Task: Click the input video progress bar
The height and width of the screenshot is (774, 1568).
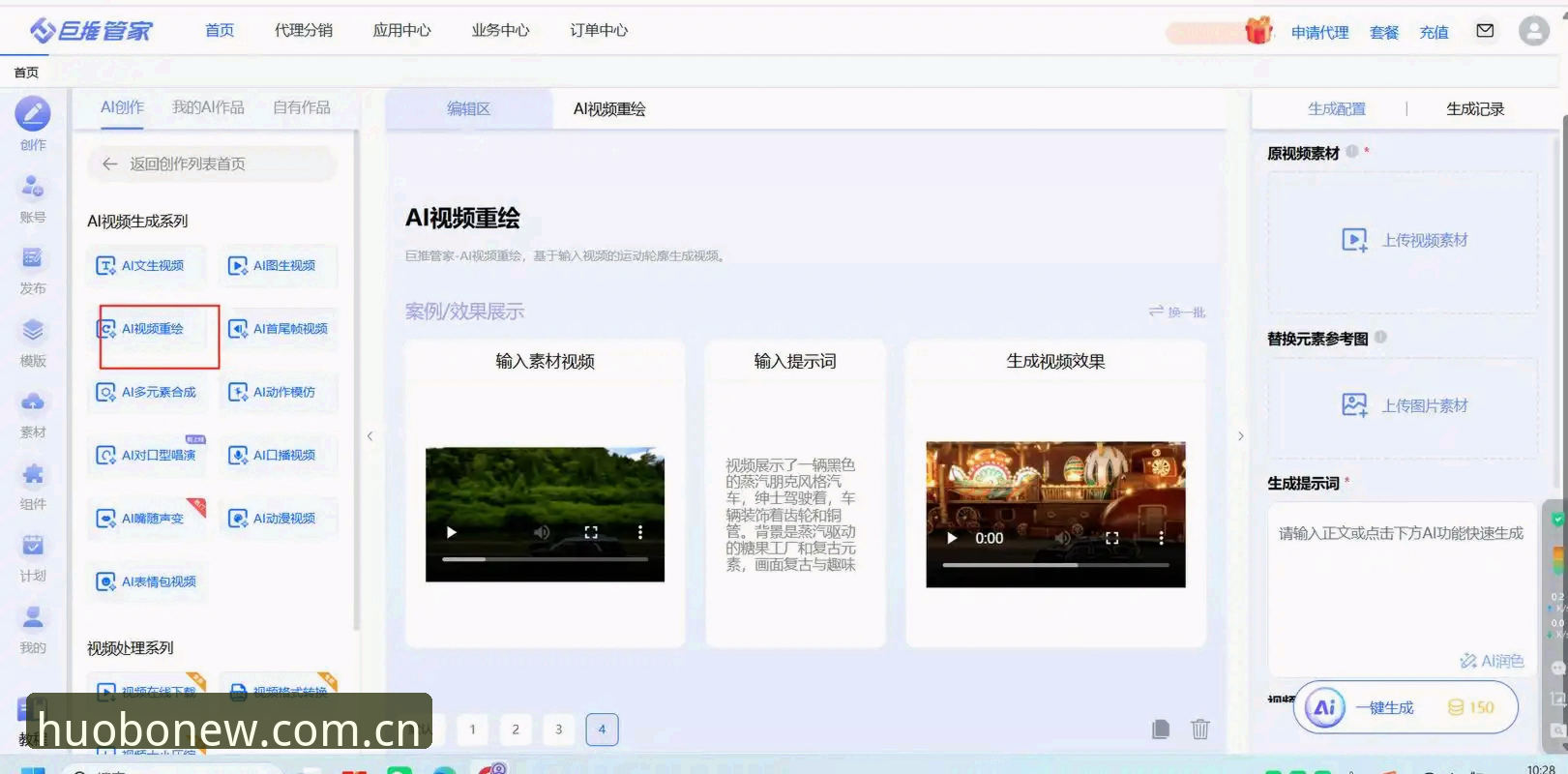Action: coord(545,559)
